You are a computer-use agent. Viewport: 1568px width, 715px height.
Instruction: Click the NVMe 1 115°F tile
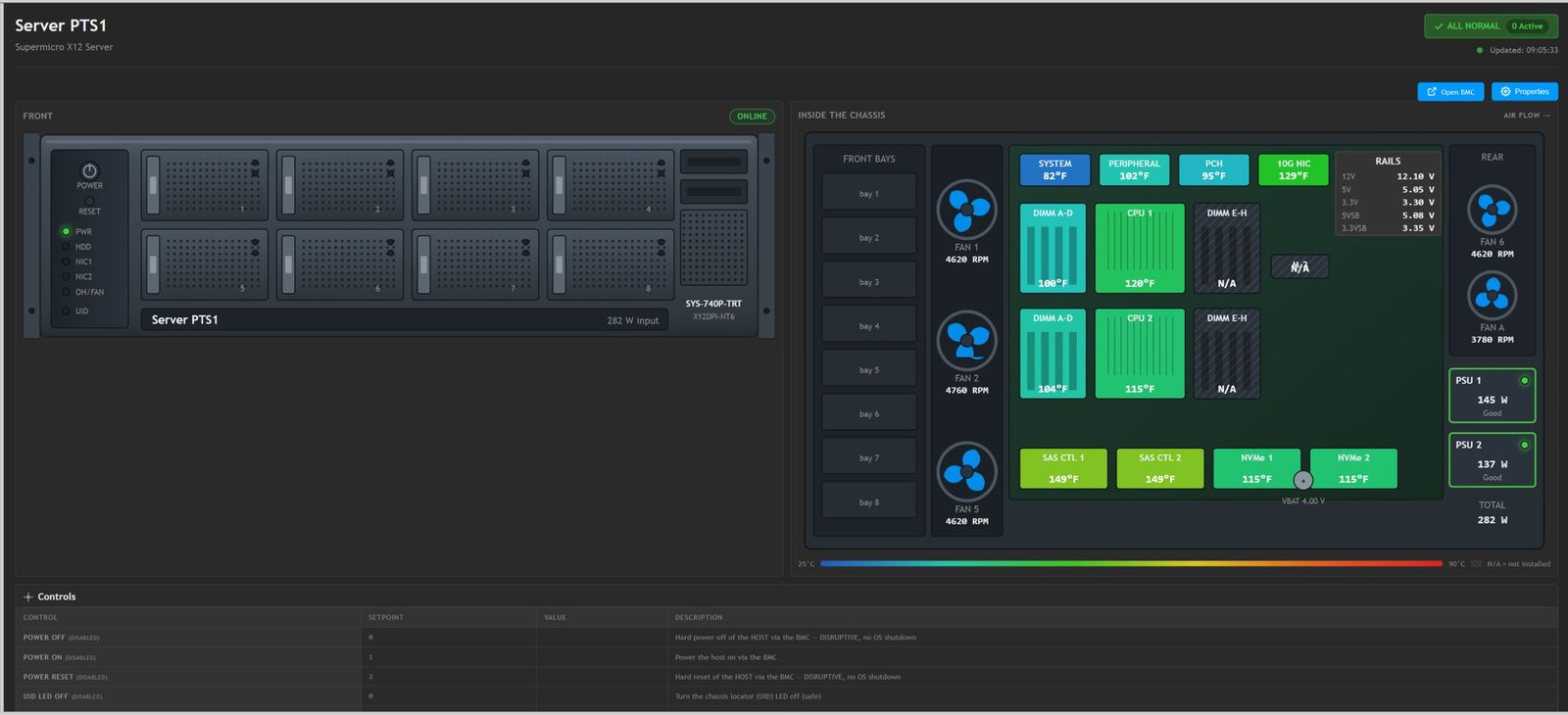click(x=1256, y=468)
